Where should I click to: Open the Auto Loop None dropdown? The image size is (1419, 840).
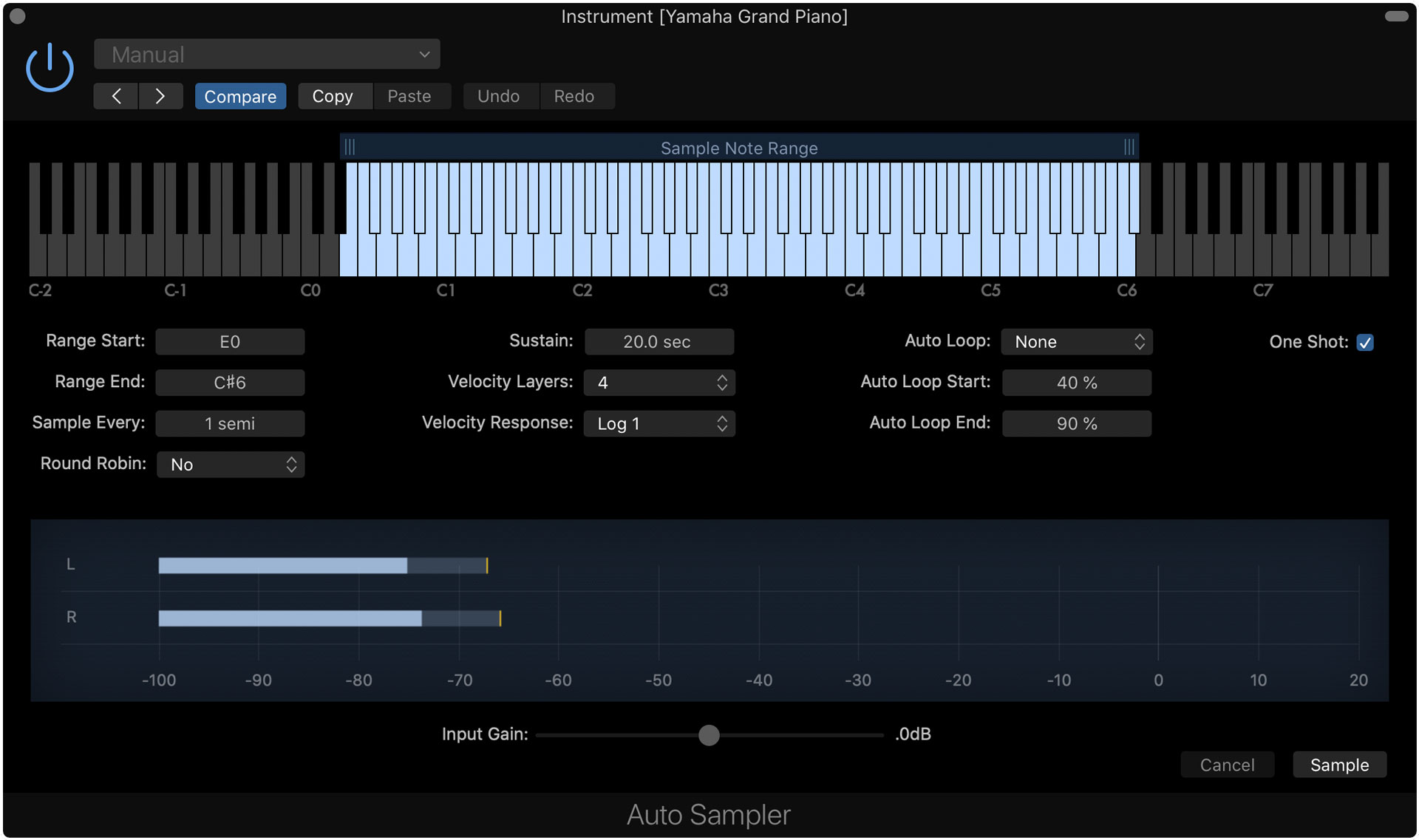coord(1077,341)
